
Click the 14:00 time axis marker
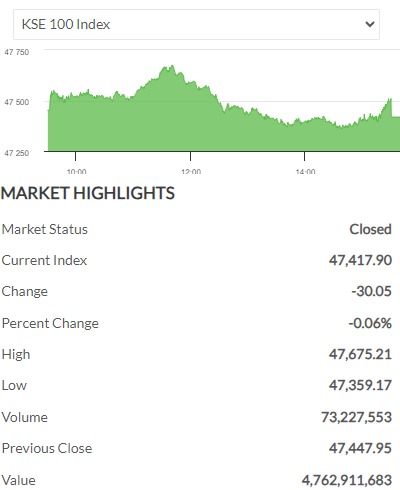click(x=305, y=171)
